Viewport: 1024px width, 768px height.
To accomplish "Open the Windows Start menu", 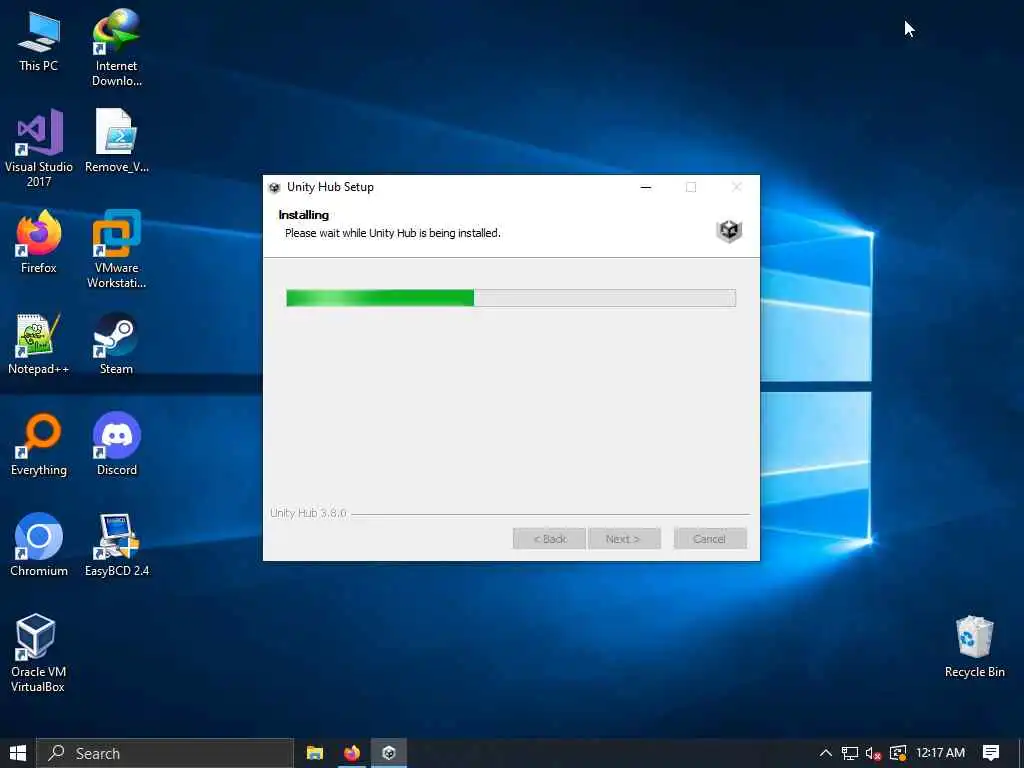I will coord(18,753).
